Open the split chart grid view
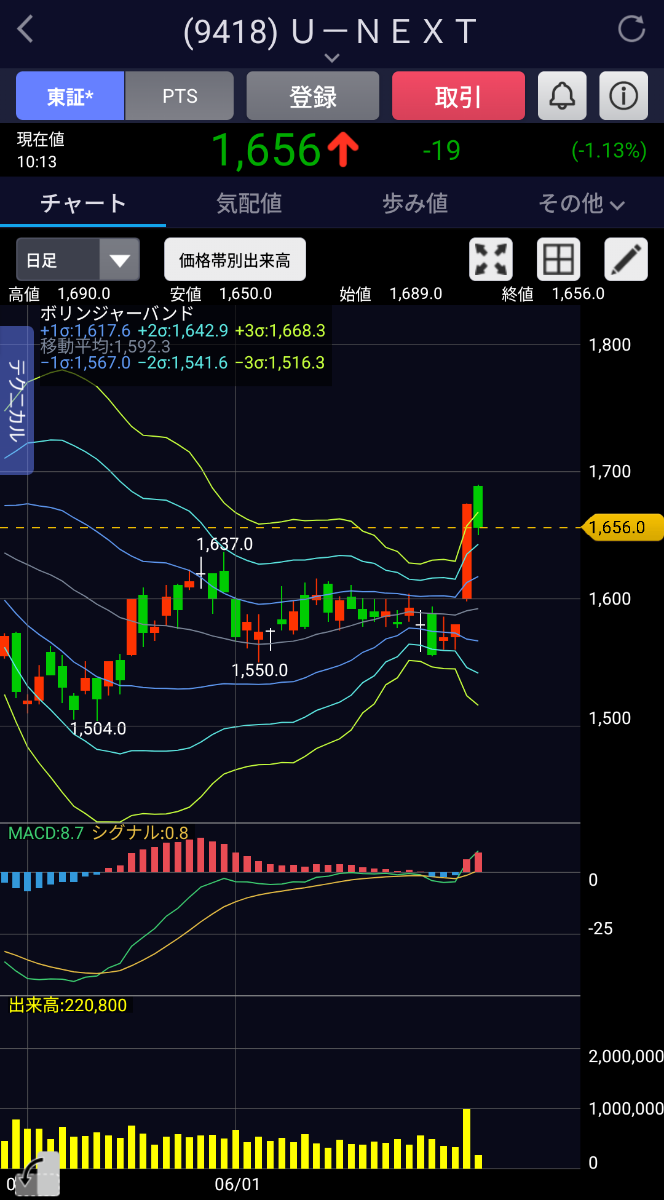The width and height of the screenshot is (664, 1200). [559, 260]
